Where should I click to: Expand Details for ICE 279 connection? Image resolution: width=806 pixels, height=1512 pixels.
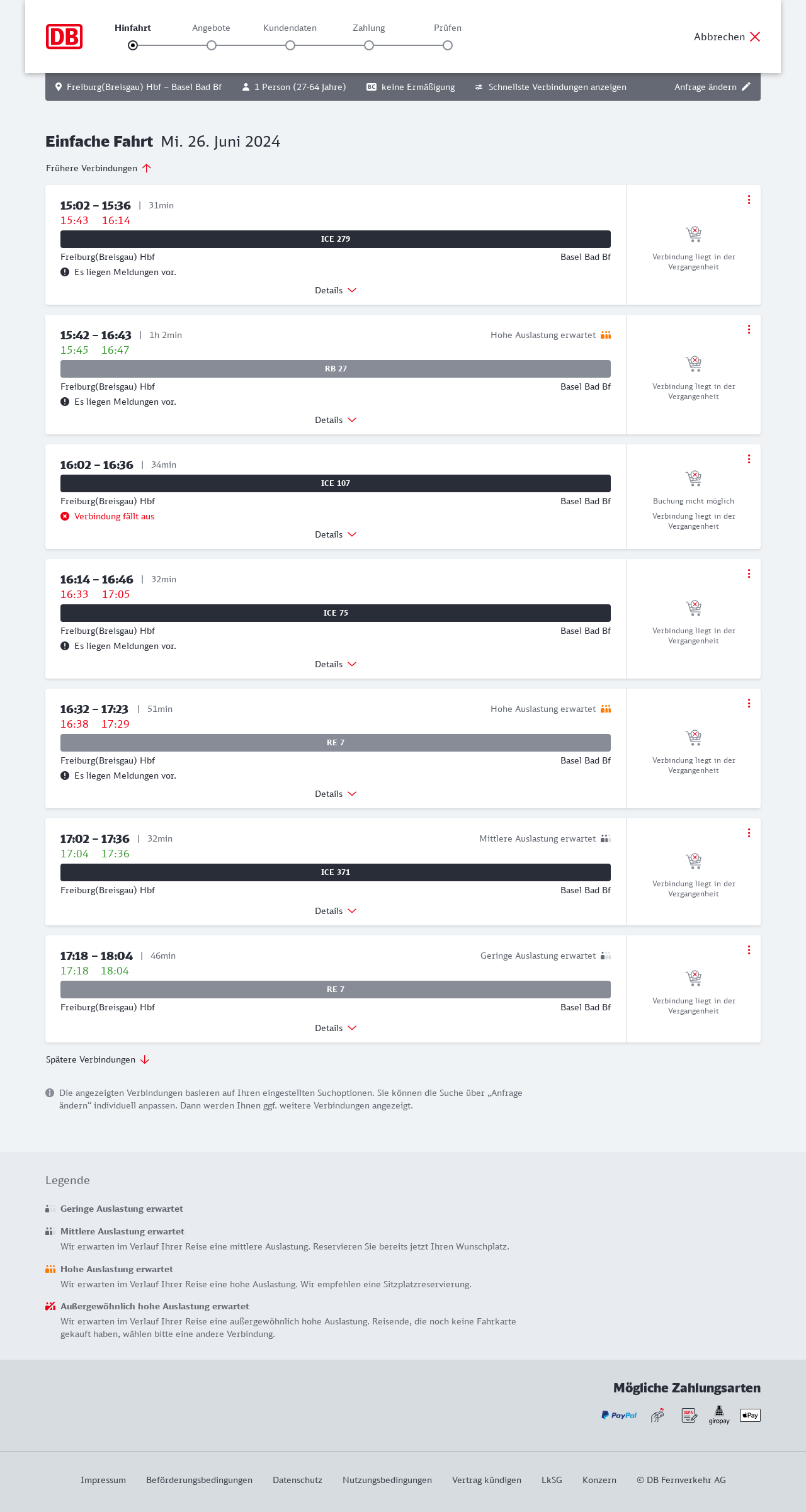[336, 290]
